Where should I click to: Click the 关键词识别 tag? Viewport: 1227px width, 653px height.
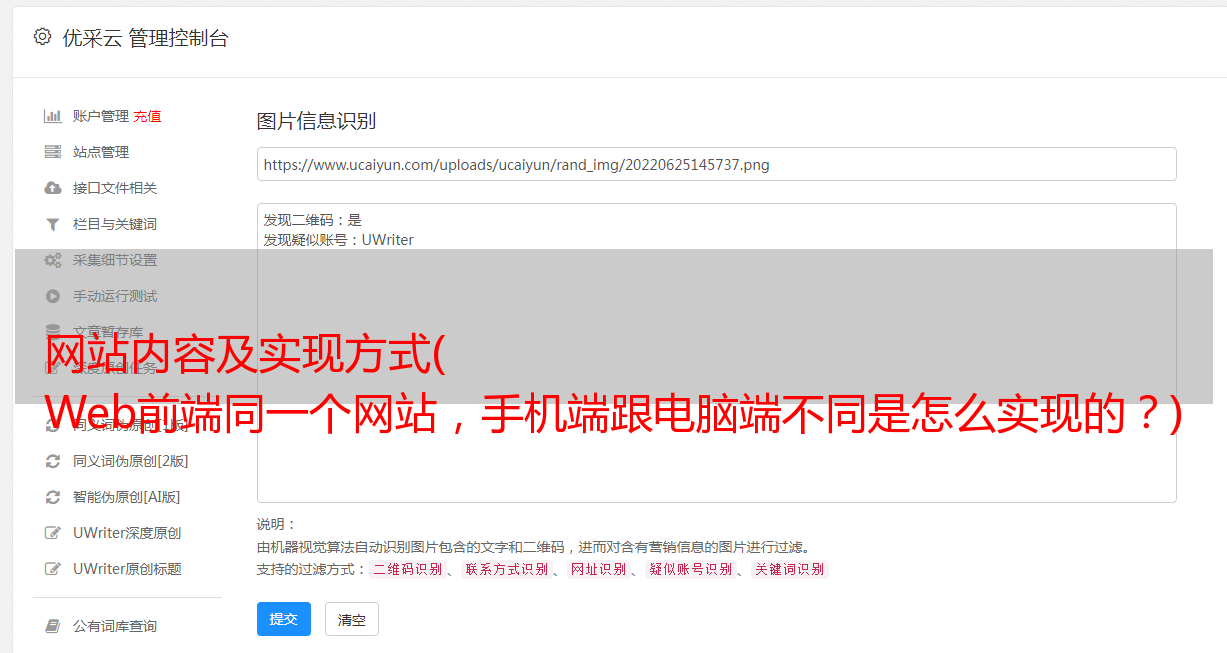(x=790, y=569)
